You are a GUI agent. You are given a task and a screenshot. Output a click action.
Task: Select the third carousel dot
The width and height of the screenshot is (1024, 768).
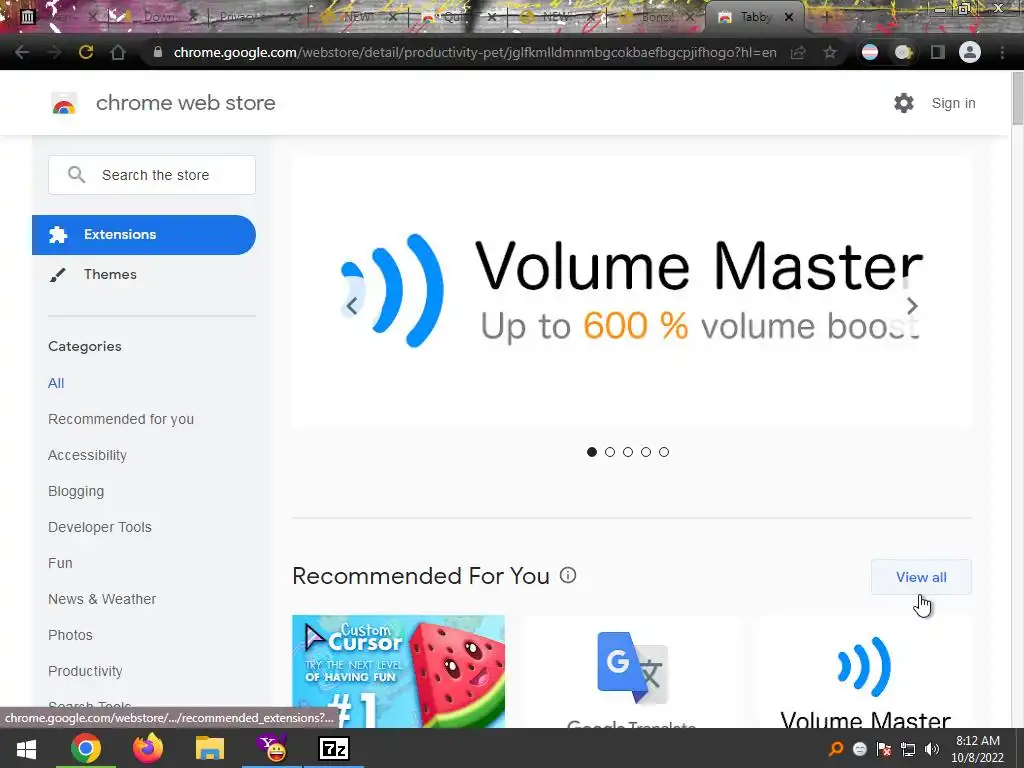pyautogui.click(x=628, y=452)
